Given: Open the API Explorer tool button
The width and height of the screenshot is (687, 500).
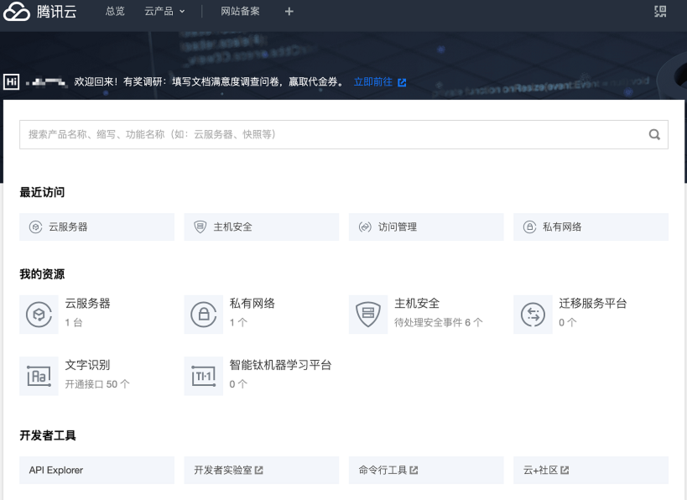Looking at the screenshot, I should click(x=97, y=470).
